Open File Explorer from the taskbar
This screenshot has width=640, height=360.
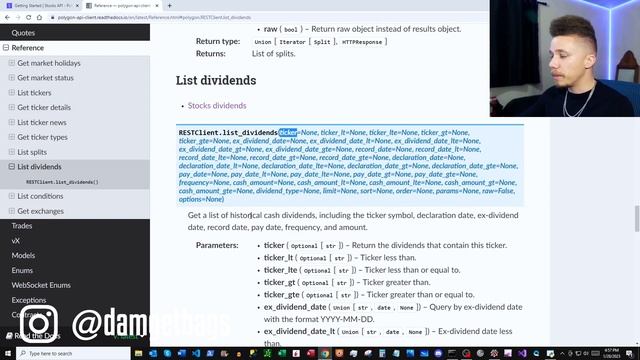coord(138,353)
